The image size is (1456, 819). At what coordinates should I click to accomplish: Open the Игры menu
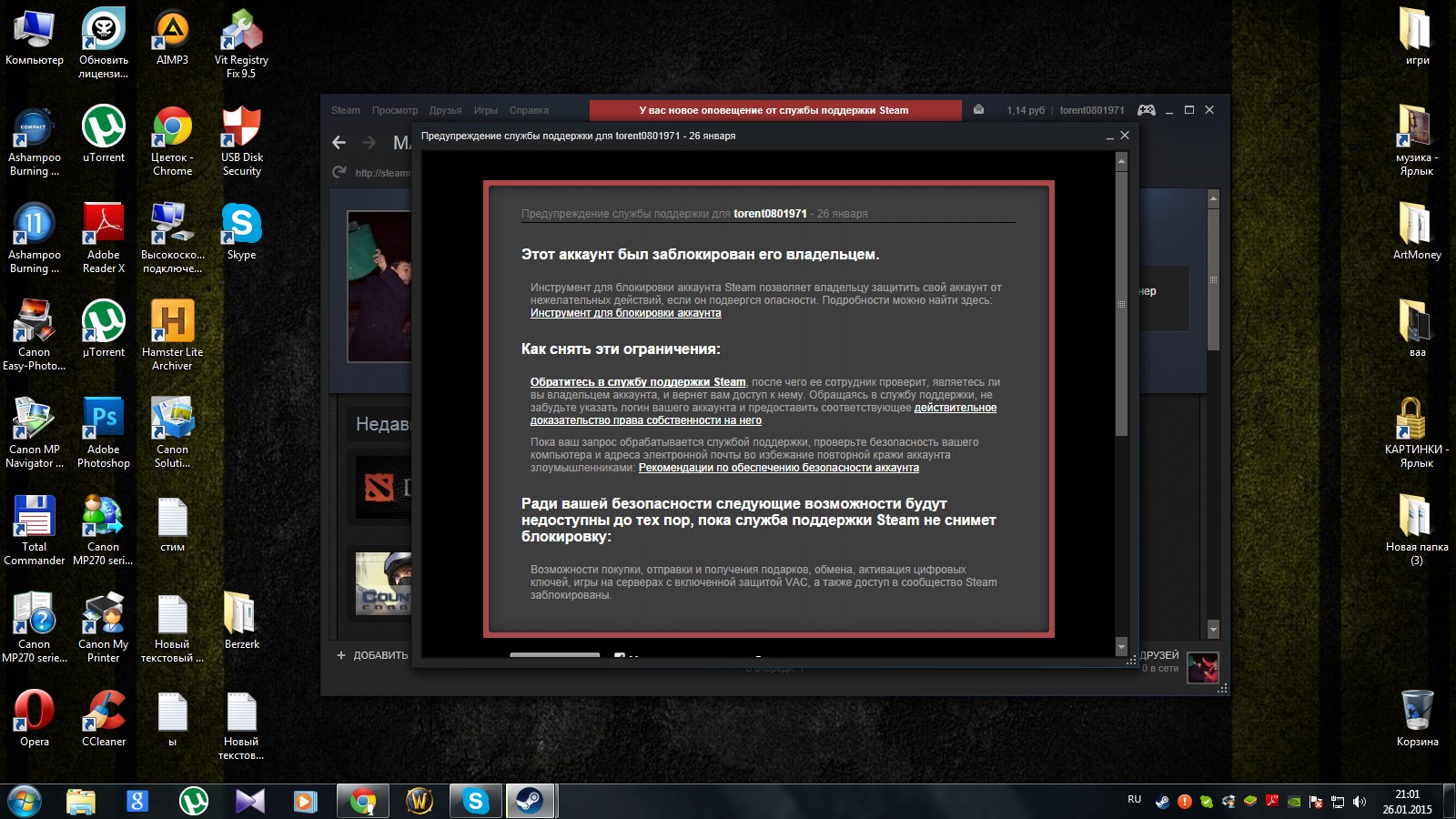[485, 110]
